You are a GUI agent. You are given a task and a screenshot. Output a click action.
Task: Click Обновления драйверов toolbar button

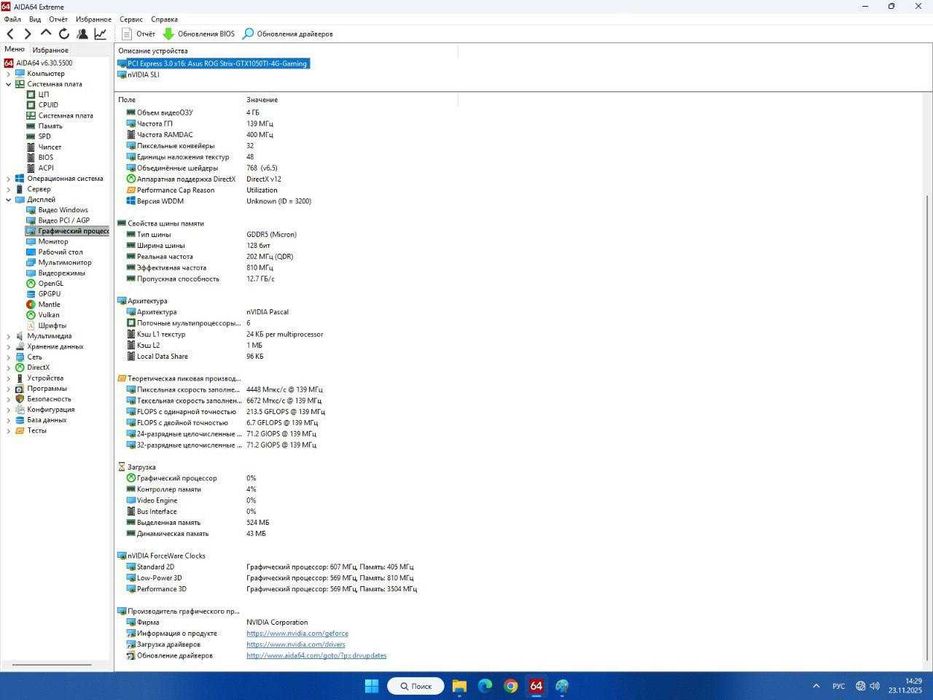click(288, 34)
